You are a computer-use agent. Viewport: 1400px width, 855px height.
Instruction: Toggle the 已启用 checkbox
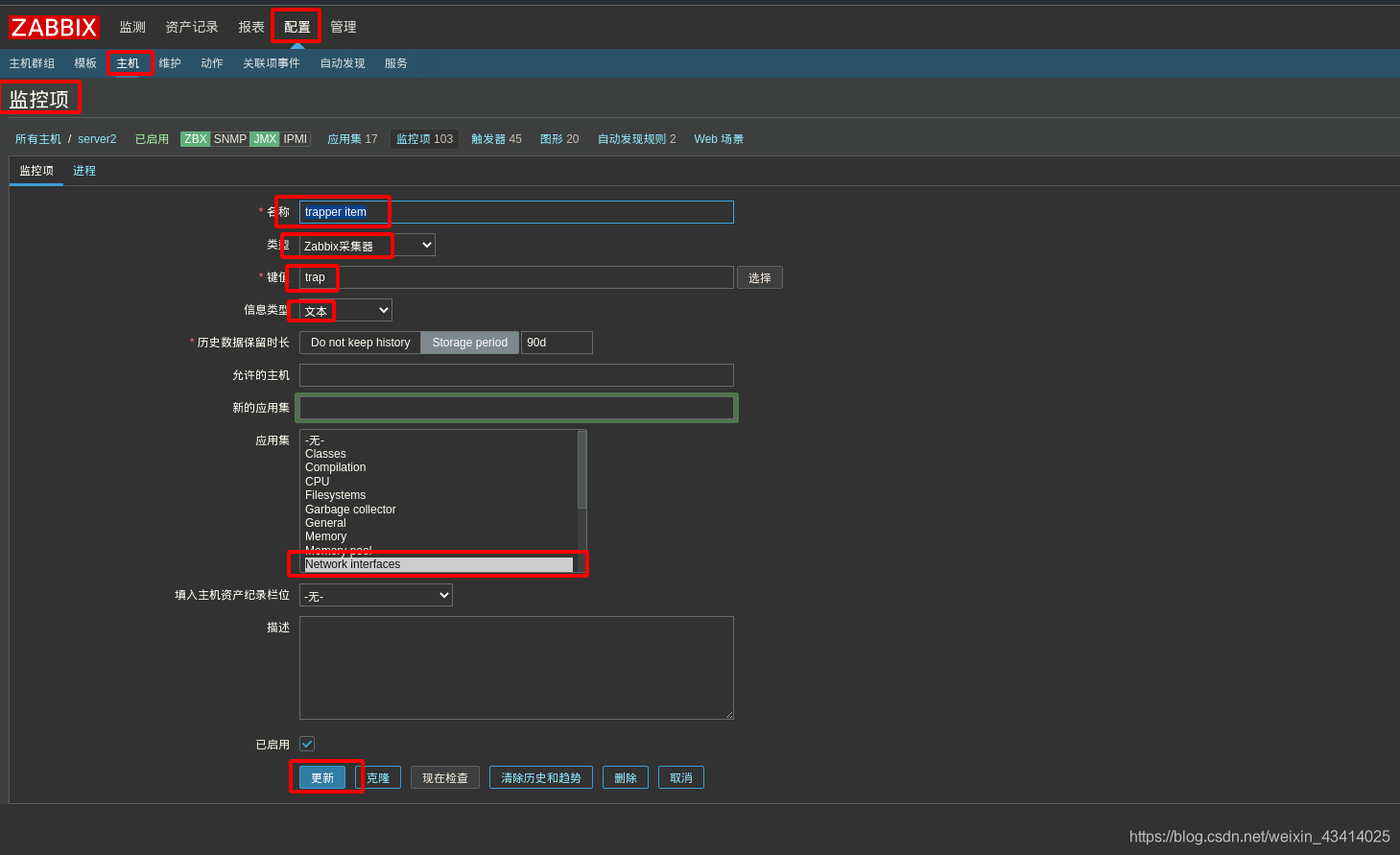(x=307, y=744)
